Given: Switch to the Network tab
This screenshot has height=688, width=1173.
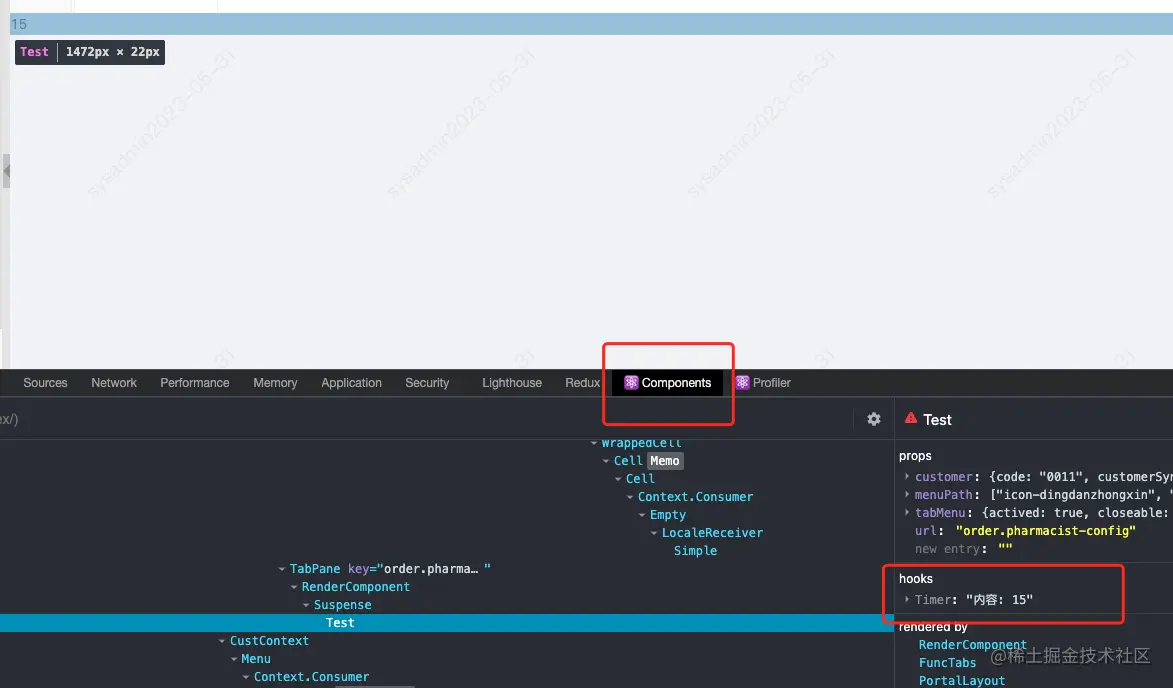Looking at the screenshot, I should click(x=114, y=383).
